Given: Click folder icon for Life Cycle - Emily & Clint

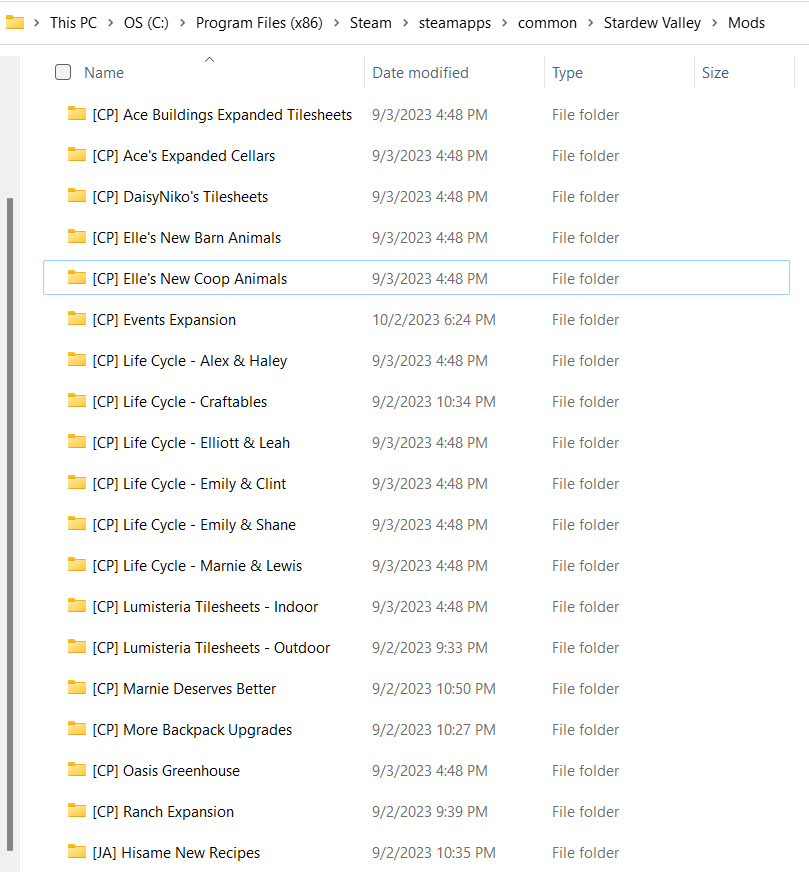Looking at the screenshot, I should pyautogui.click(x=77, y=483).
